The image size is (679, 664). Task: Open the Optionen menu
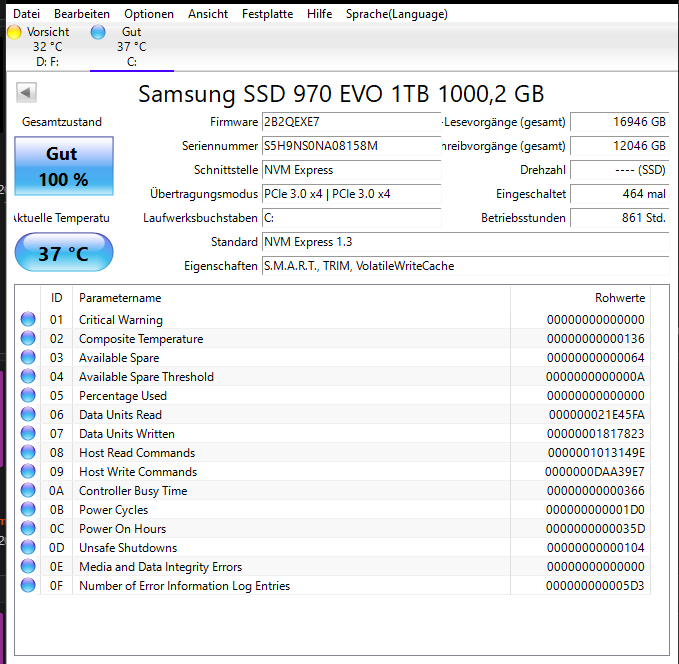149,14
